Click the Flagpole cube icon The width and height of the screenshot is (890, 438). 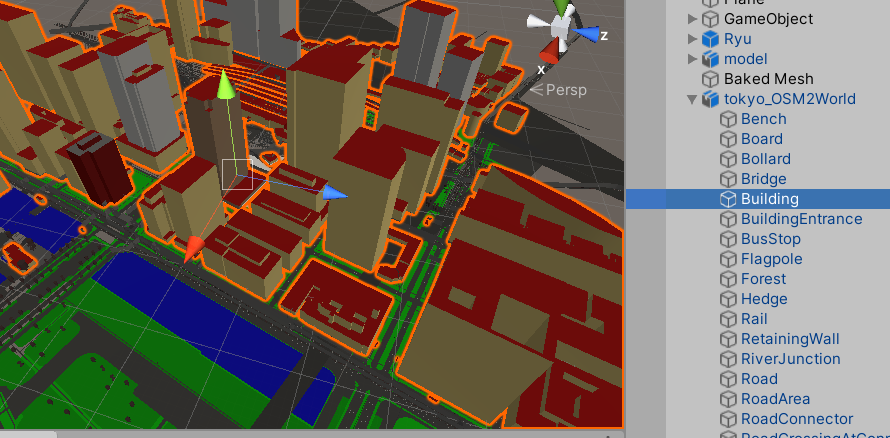pos(728,259)
